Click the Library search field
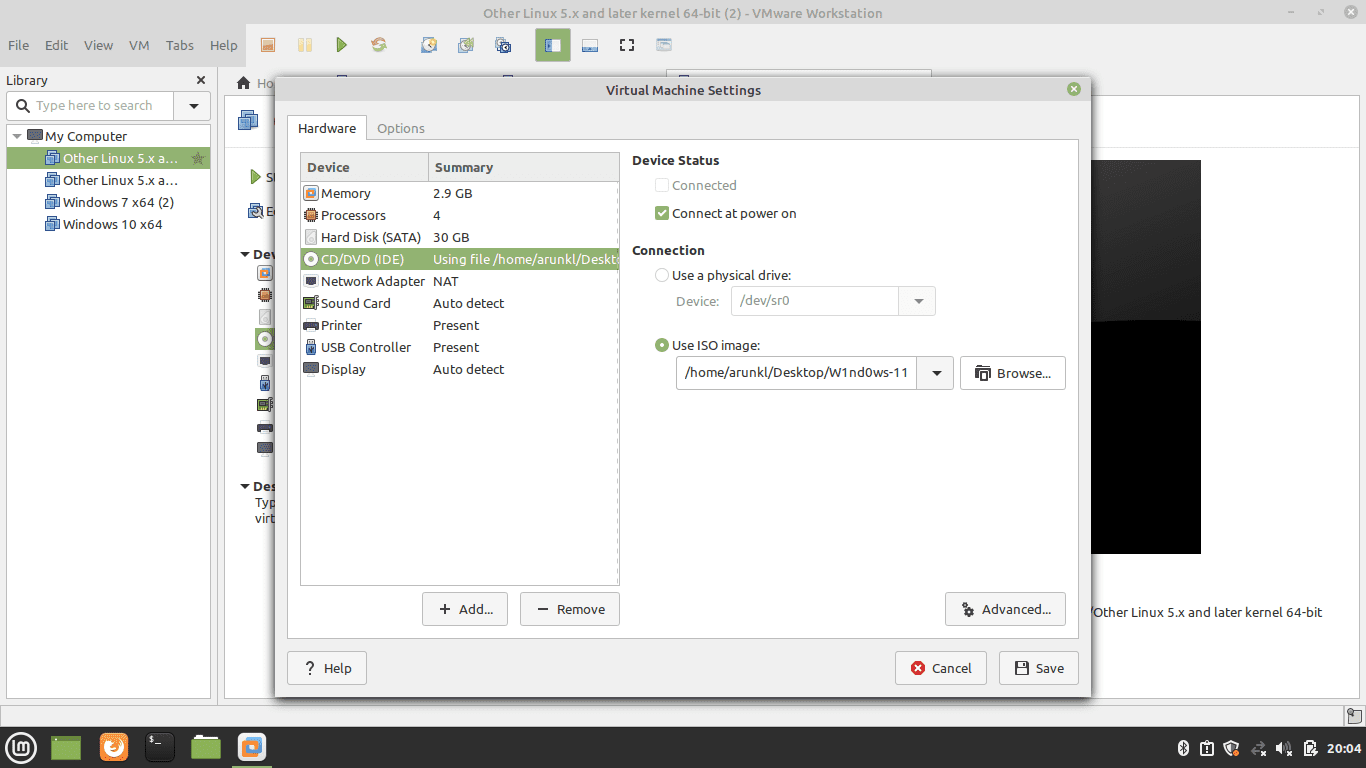 point(91,106)
